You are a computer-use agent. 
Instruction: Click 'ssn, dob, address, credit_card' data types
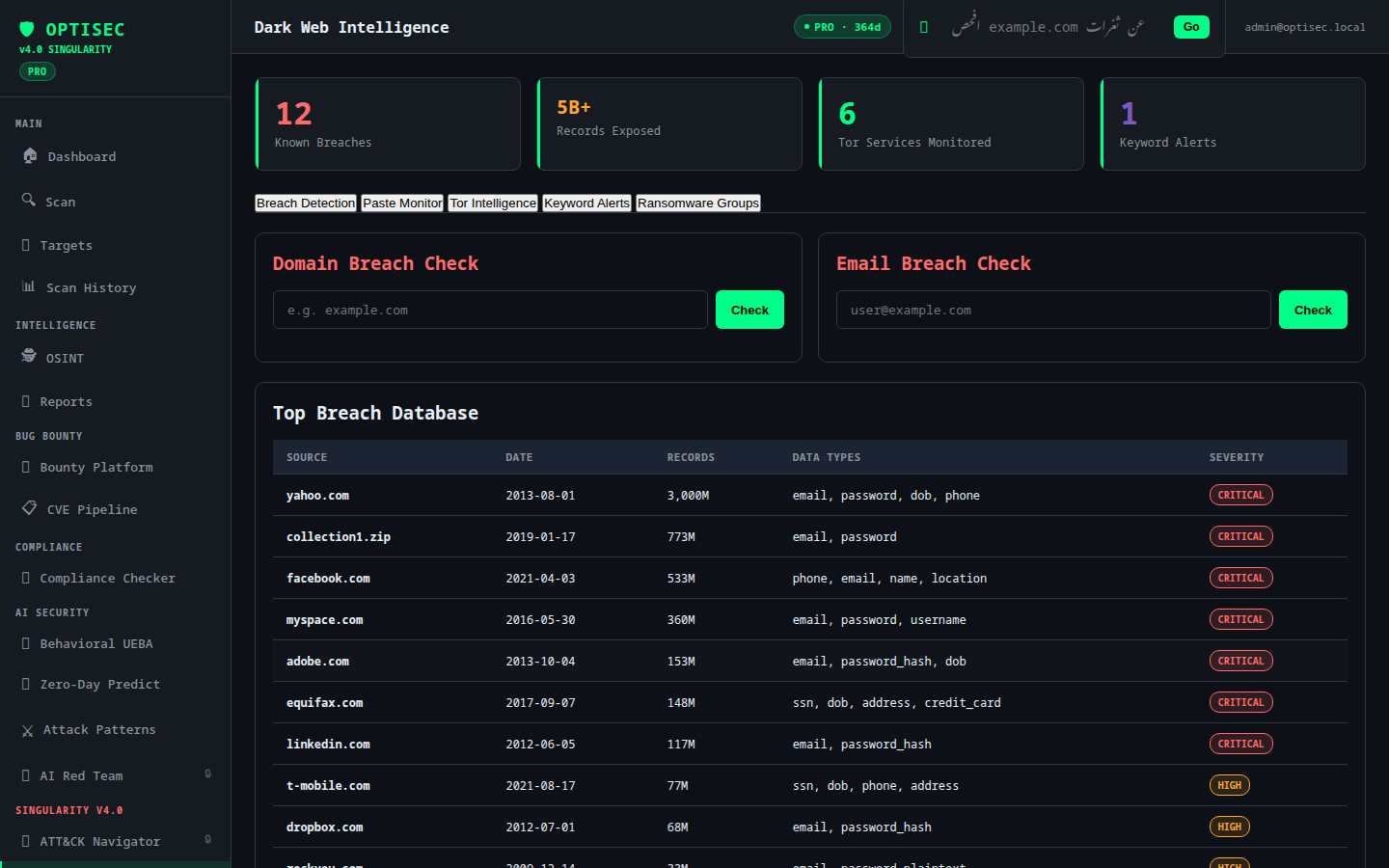[x=897, y=702]
